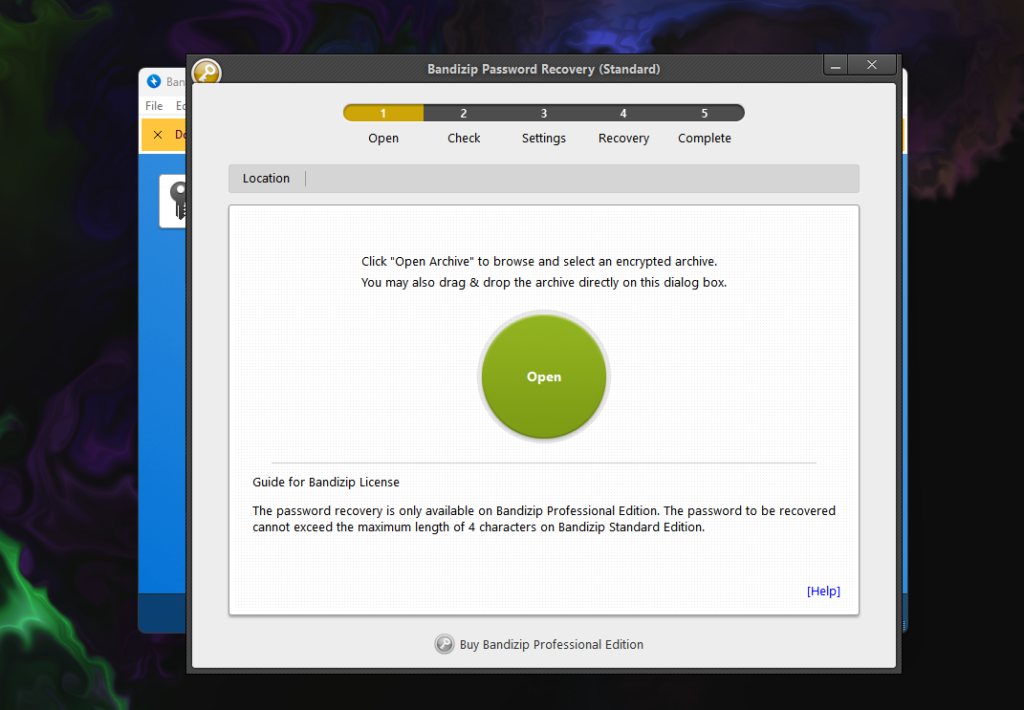Click Buy Bandizip Professional Edition link
This screenshot has height=710, width=1024.
[551, 644]
